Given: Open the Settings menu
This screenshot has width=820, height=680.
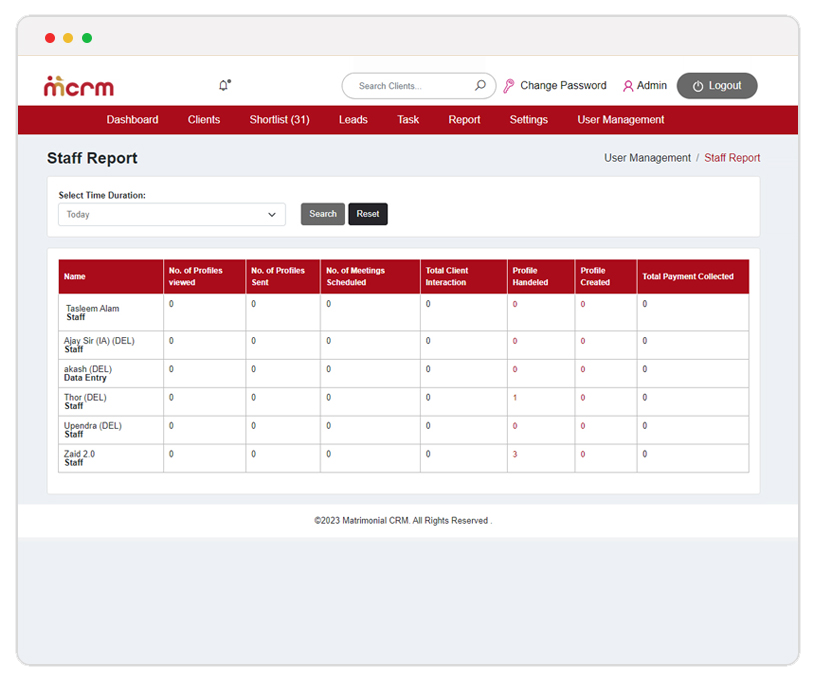Looking at the screenshot, I should point(528,120).
